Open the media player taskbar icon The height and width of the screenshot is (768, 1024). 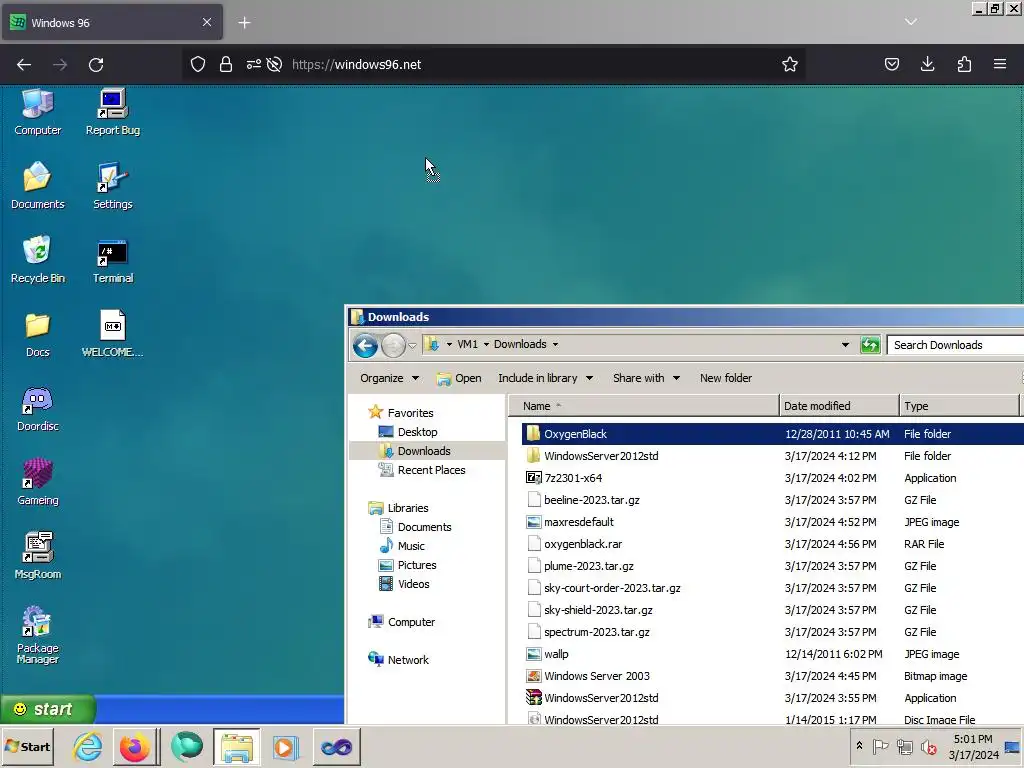click(285, 746)
